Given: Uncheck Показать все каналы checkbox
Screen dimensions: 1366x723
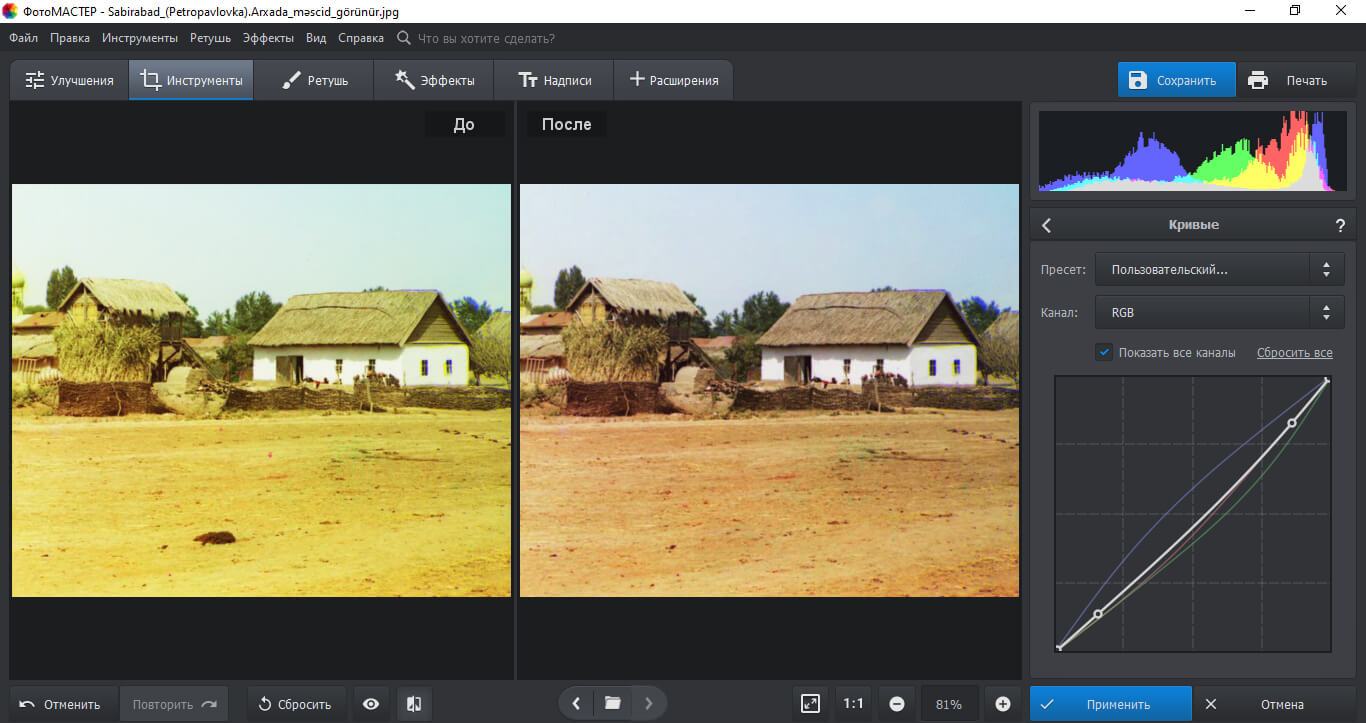Looking at the screenshot, I should [1104, 352].
